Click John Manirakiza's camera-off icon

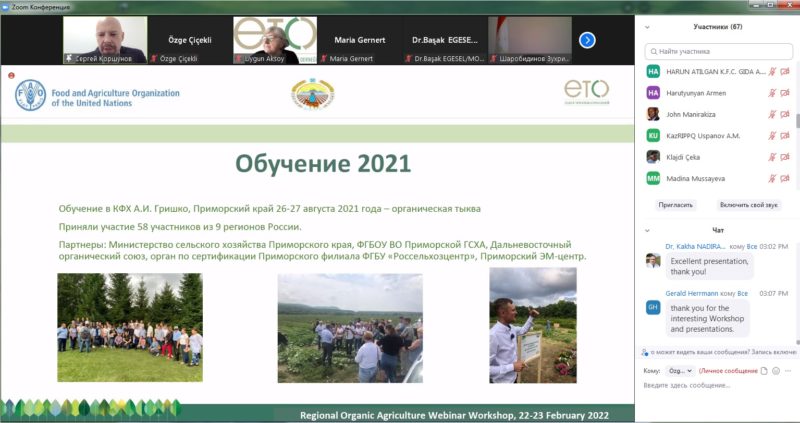pyautogui.click(x=785, y=114)
